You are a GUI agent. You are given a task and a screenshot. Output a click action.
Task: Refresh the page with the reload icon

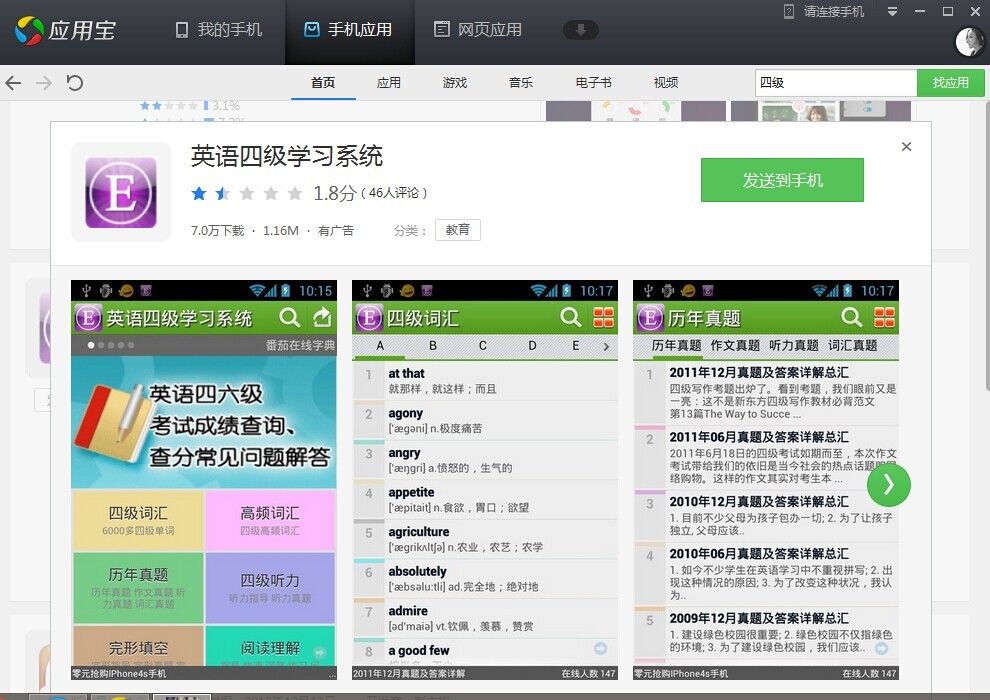75,83
